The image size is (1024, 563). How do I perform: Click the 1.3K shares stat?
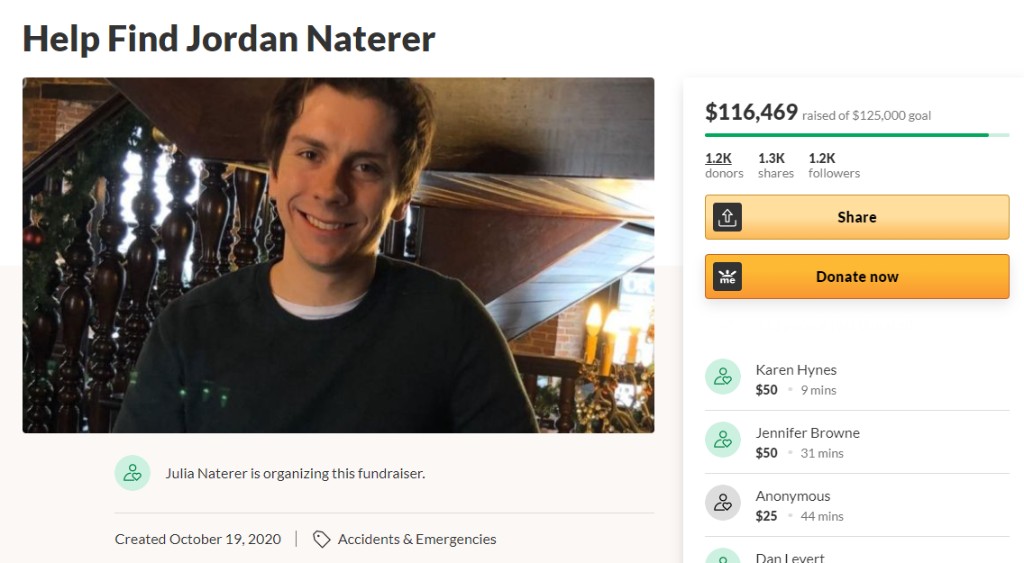[x=775, y=165]
